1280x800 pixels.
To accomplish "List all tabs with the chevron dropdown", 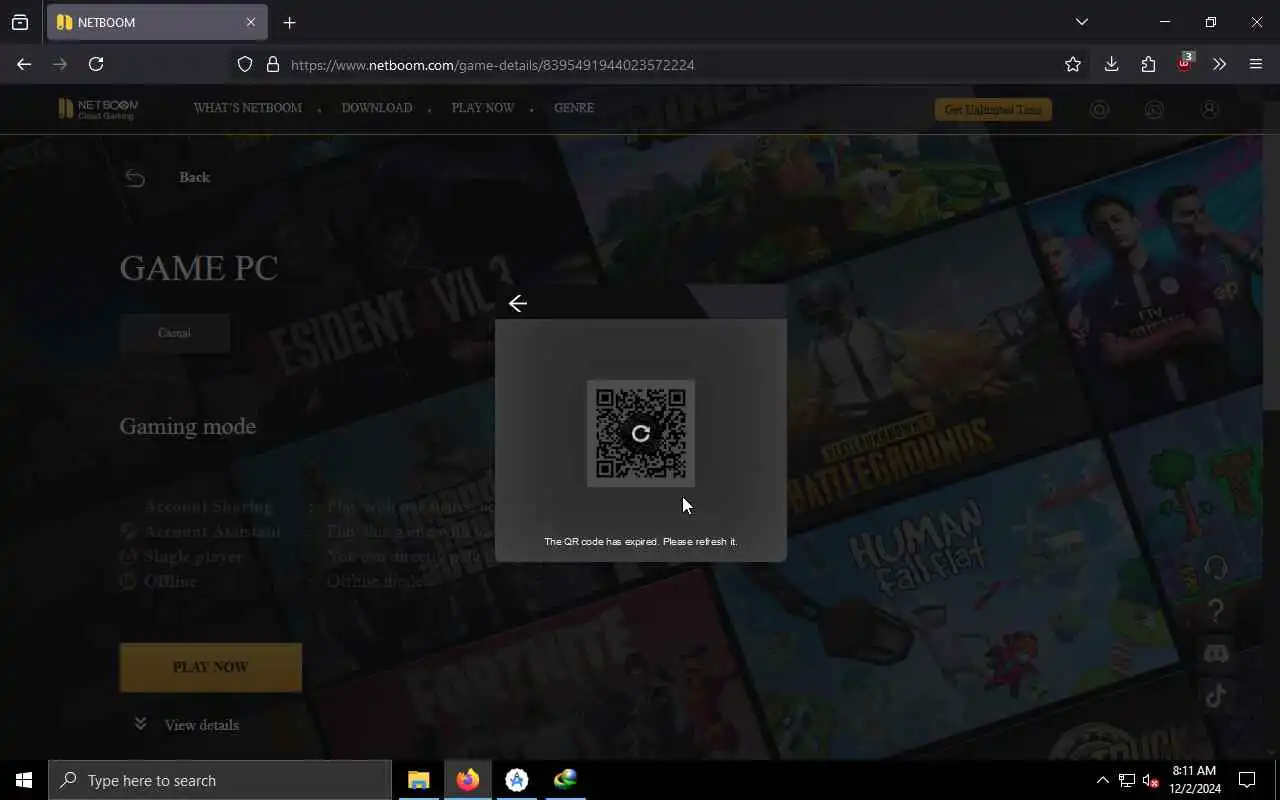I will 1081,22.
